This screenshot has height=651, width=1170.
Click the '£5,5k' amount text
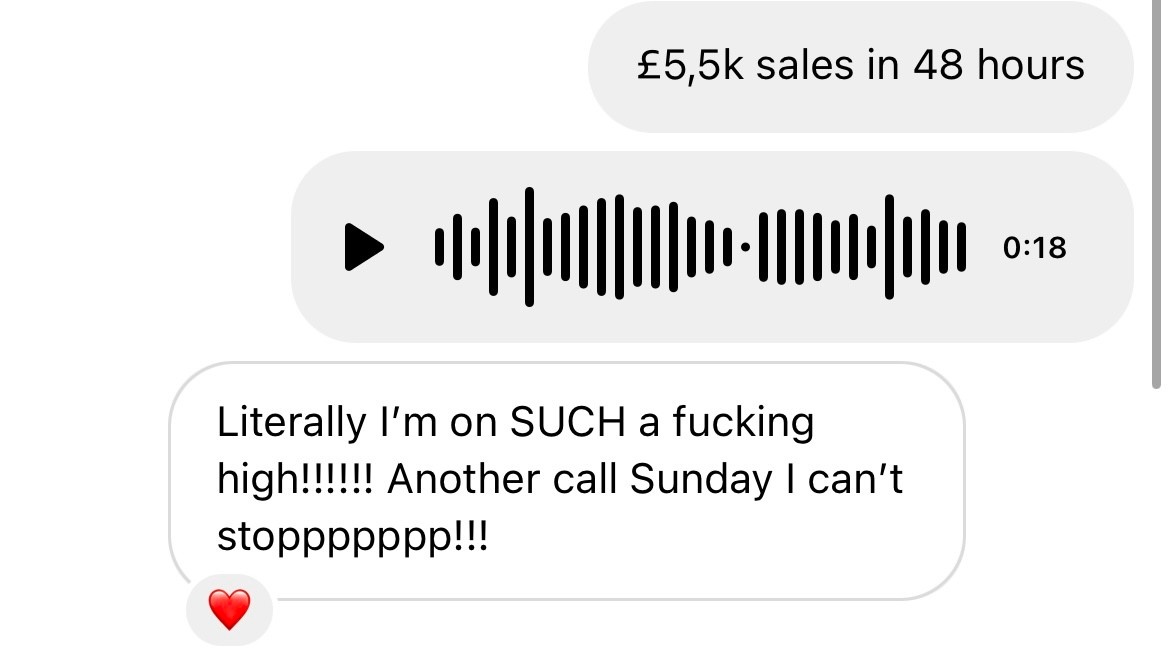click(690, 67)
